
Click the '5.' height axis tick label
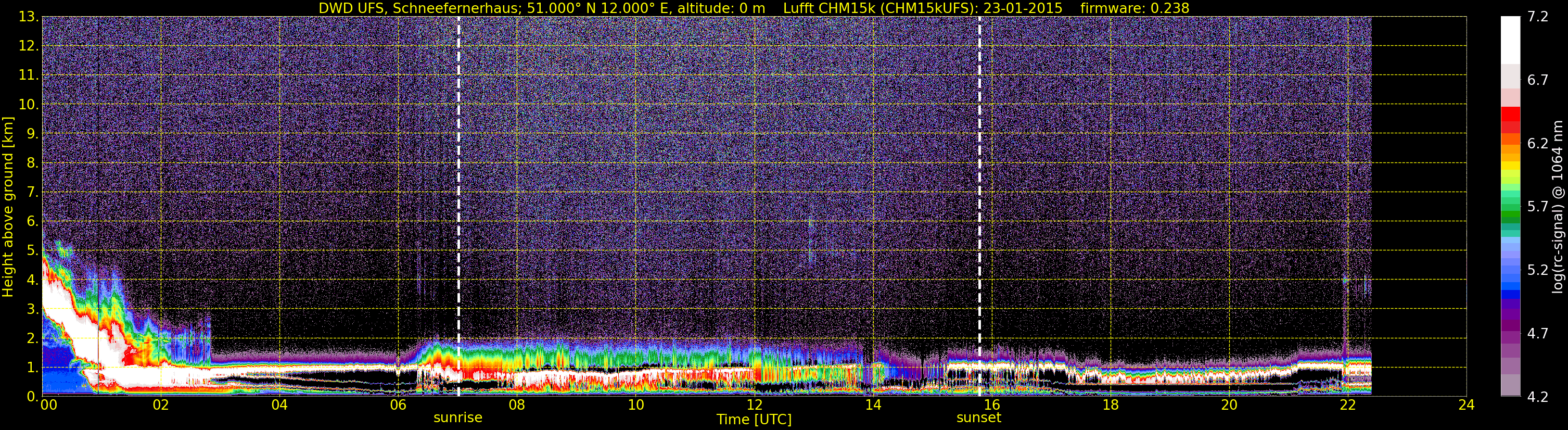32,250
